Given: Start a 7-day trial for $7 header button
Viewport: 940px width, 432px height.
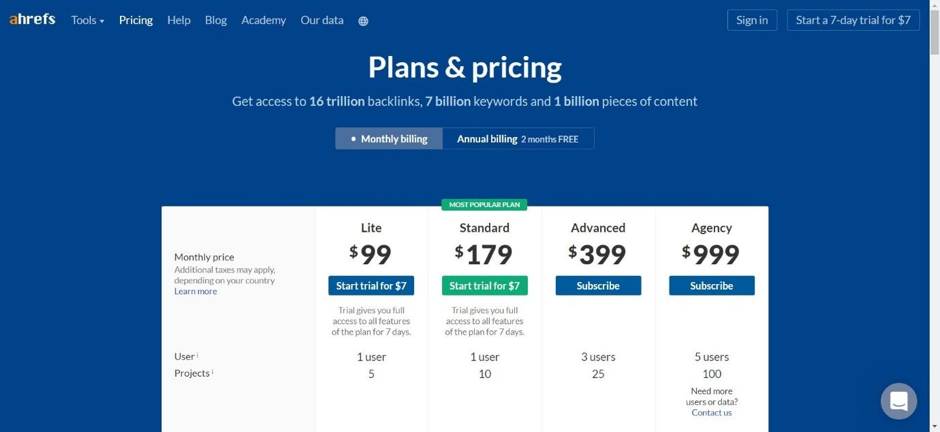Looking at the screenshot, I should (x=853, y=20).
